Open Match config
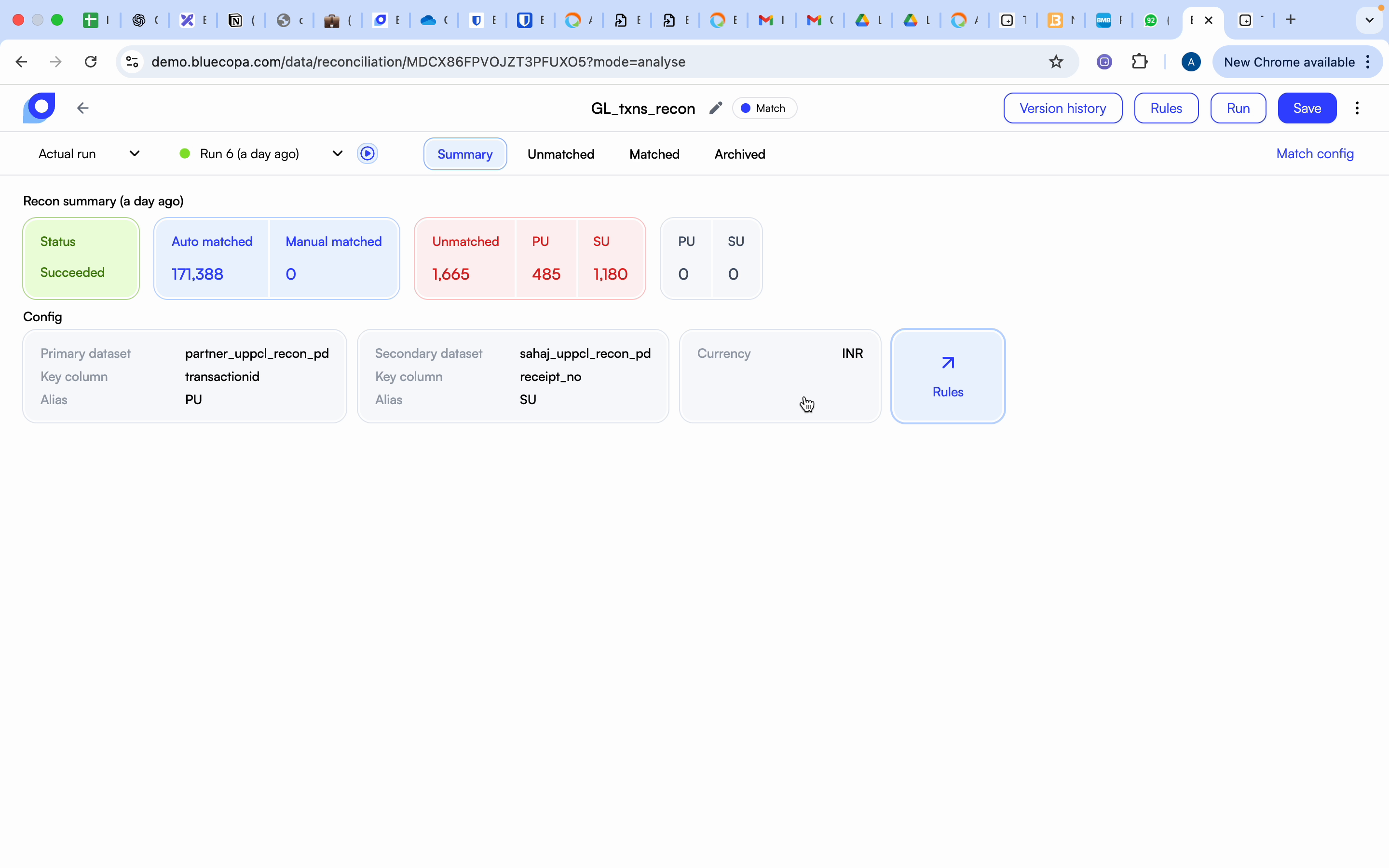The image size is (1389, 868). (x=1314, y=153)
